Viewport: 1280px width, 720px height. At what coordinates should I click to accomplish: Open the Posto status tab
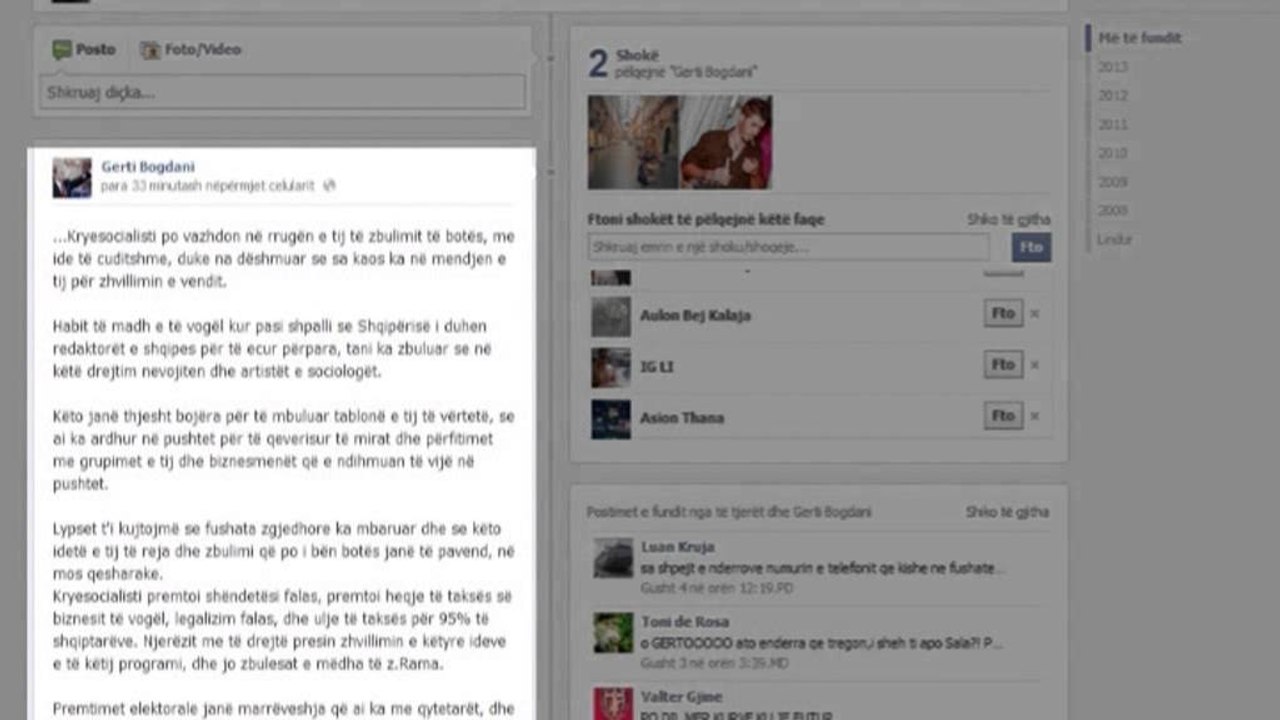tap(84, 49)
